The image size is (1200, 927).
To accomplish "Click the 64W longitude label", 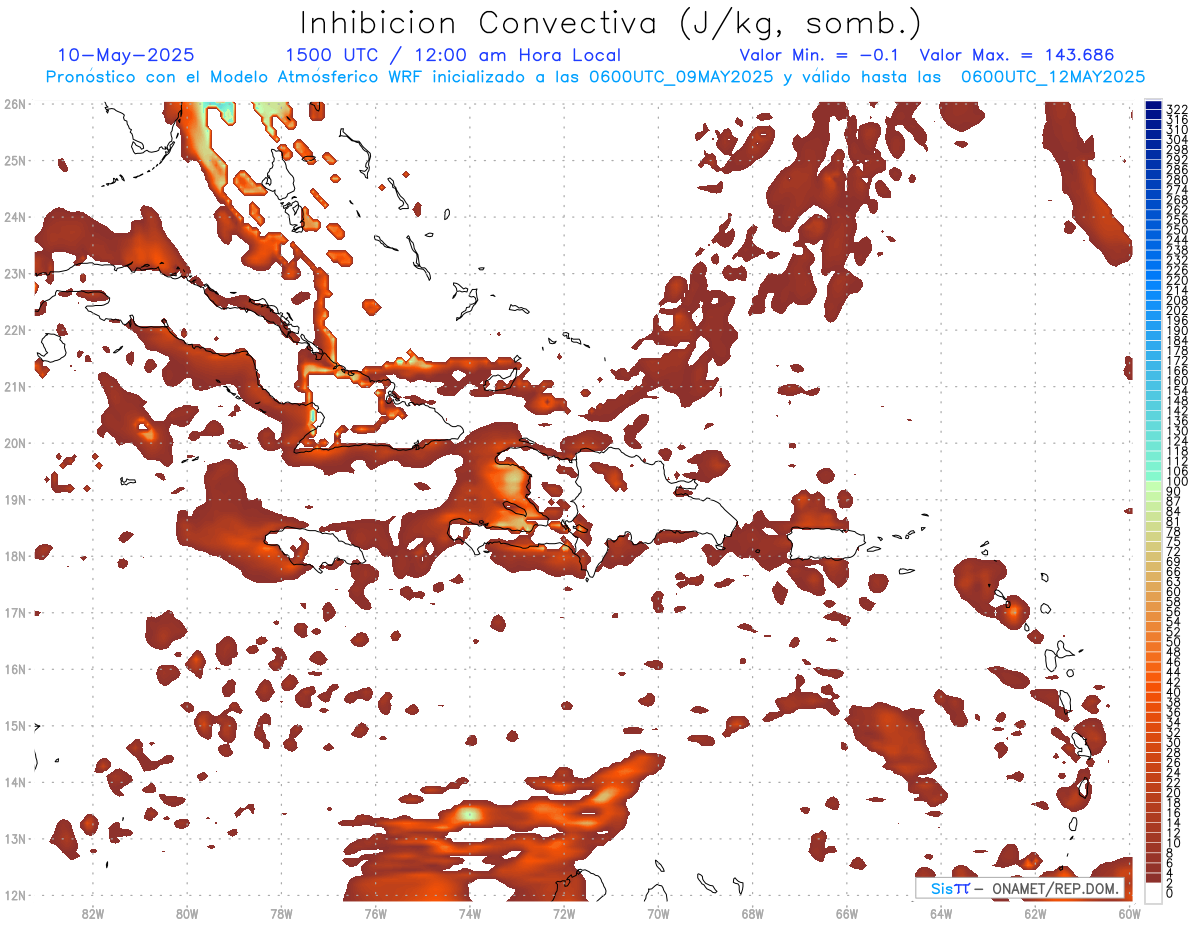I will (941, 913).
